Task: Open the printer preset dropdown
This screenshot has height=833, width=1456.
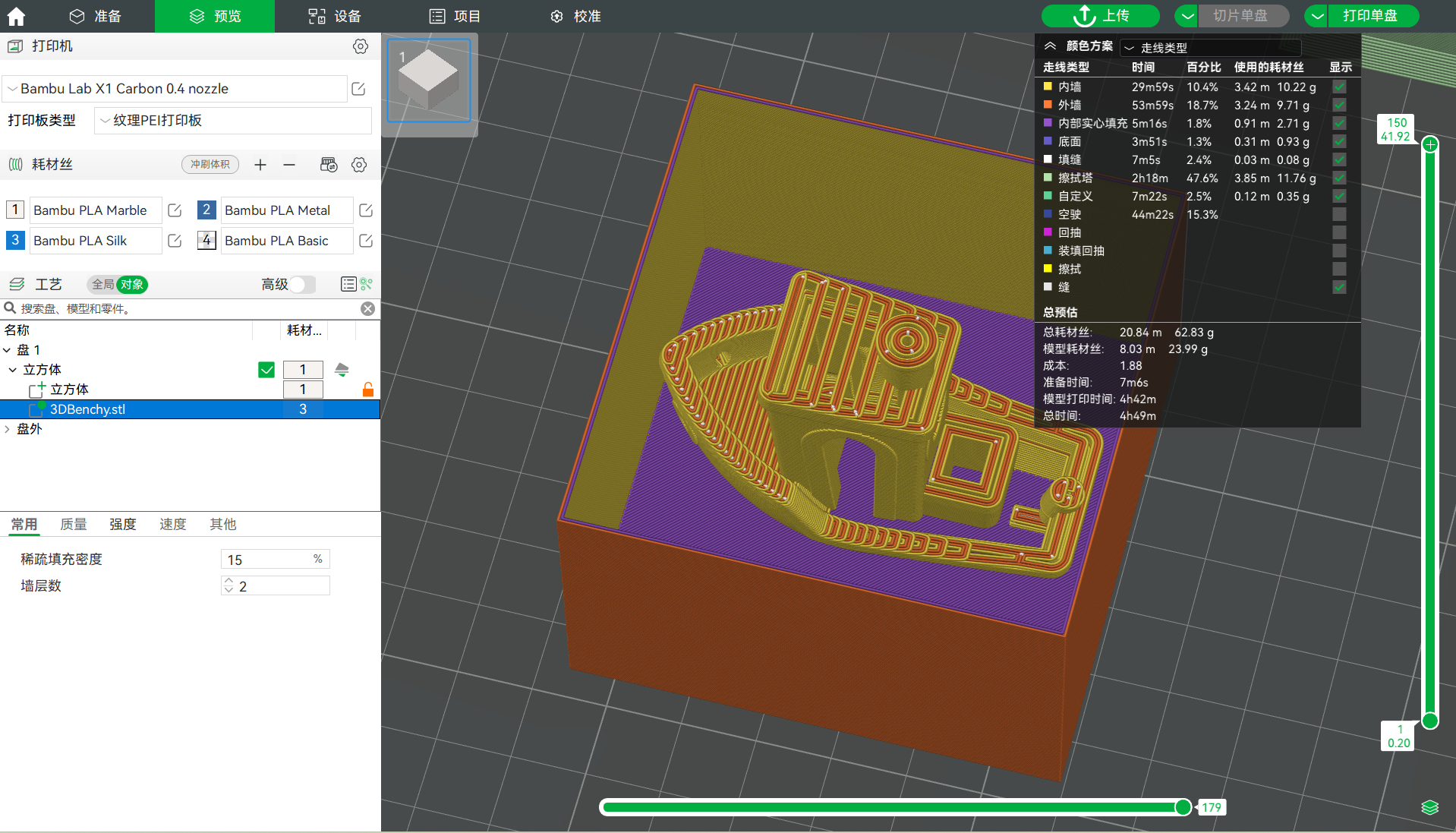Action: tap(175, 89)
